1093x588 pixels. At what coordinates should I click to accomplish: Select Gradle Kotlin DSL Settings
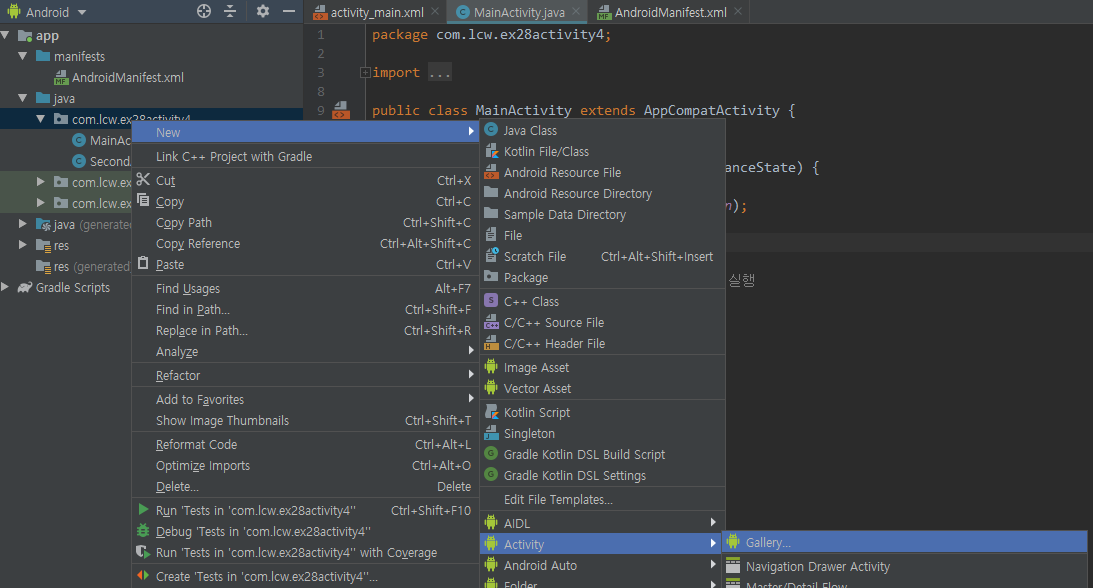(602, 475)
